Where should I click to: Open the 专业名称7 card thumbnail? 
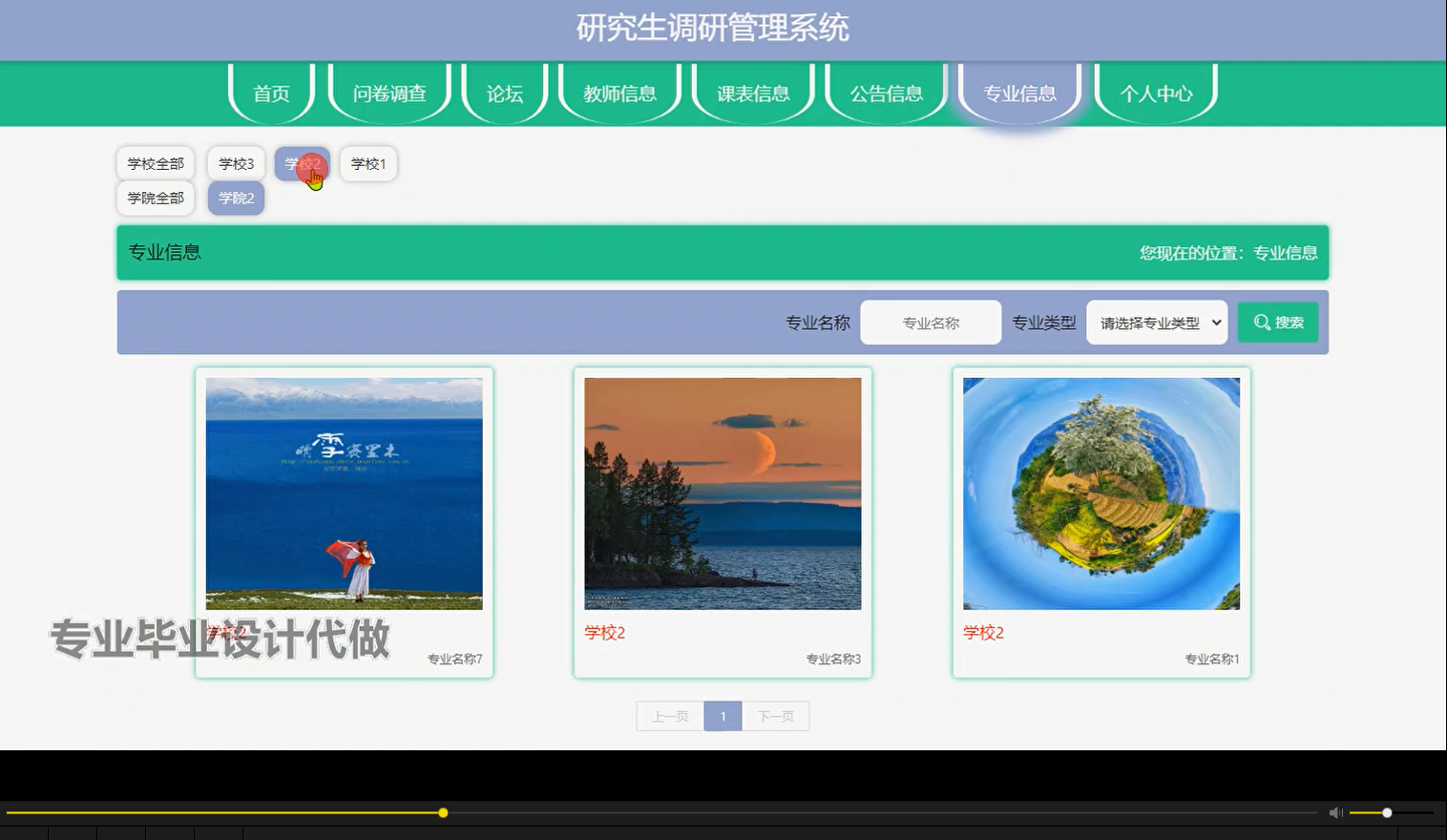(344, 493)
